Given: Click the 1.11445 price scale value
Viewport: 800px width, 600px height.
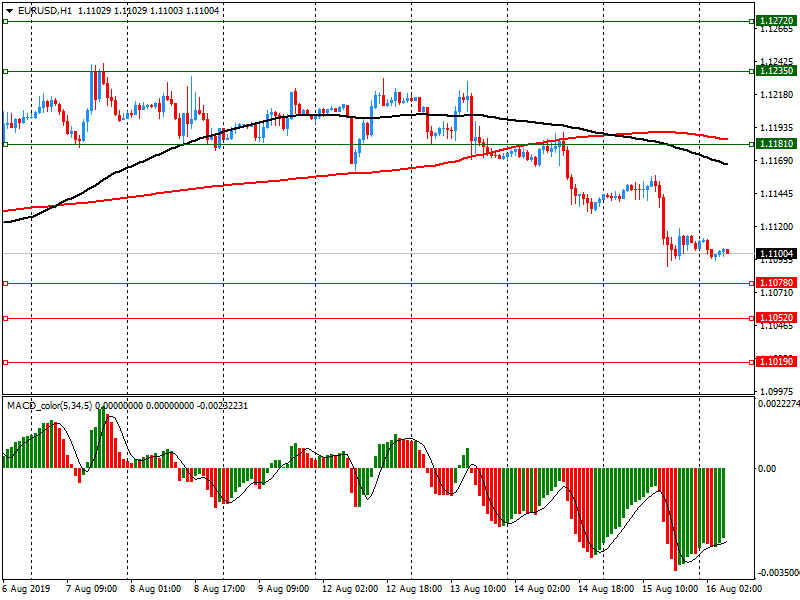Looking at the screenshot, I should (x=777, y=194).
